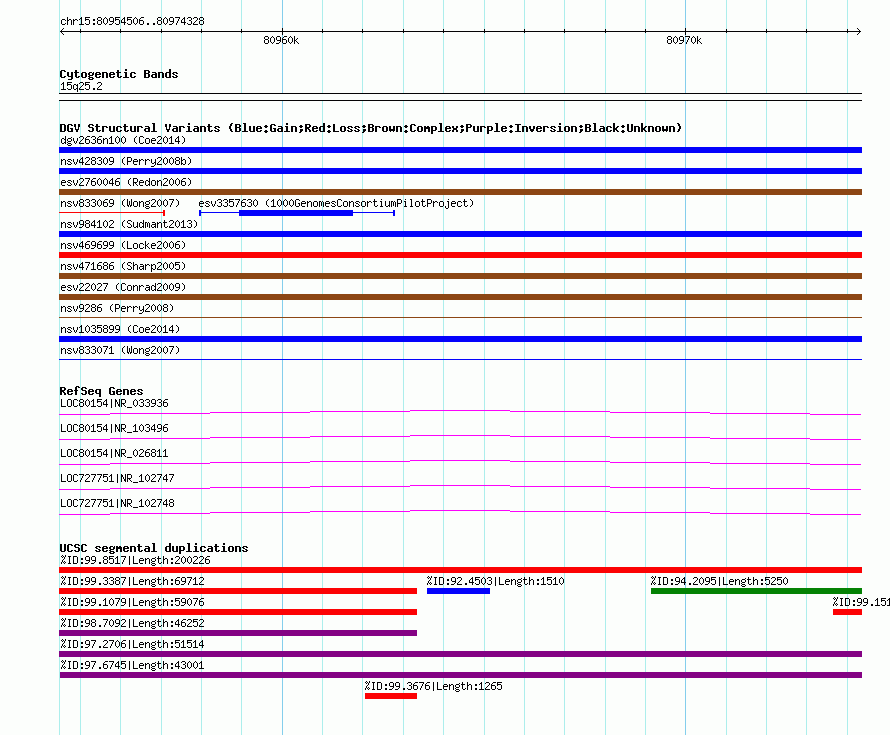Image resolution: width=890 pixels, height=735 pixels.
Task: Click the nsv471686 (Sharp2005) label
Action: (x=123, y=266)
